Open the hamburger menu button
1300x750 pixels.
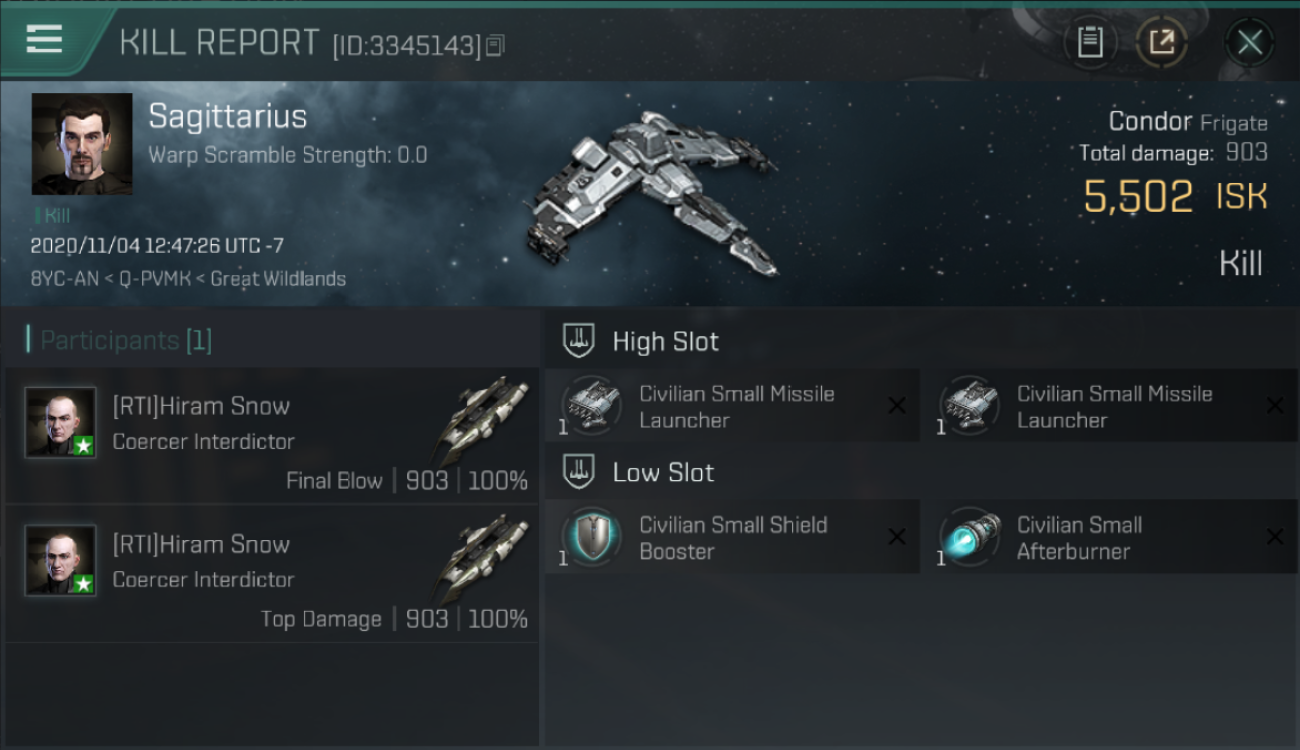pyautogui.click(x=44, y=40)
